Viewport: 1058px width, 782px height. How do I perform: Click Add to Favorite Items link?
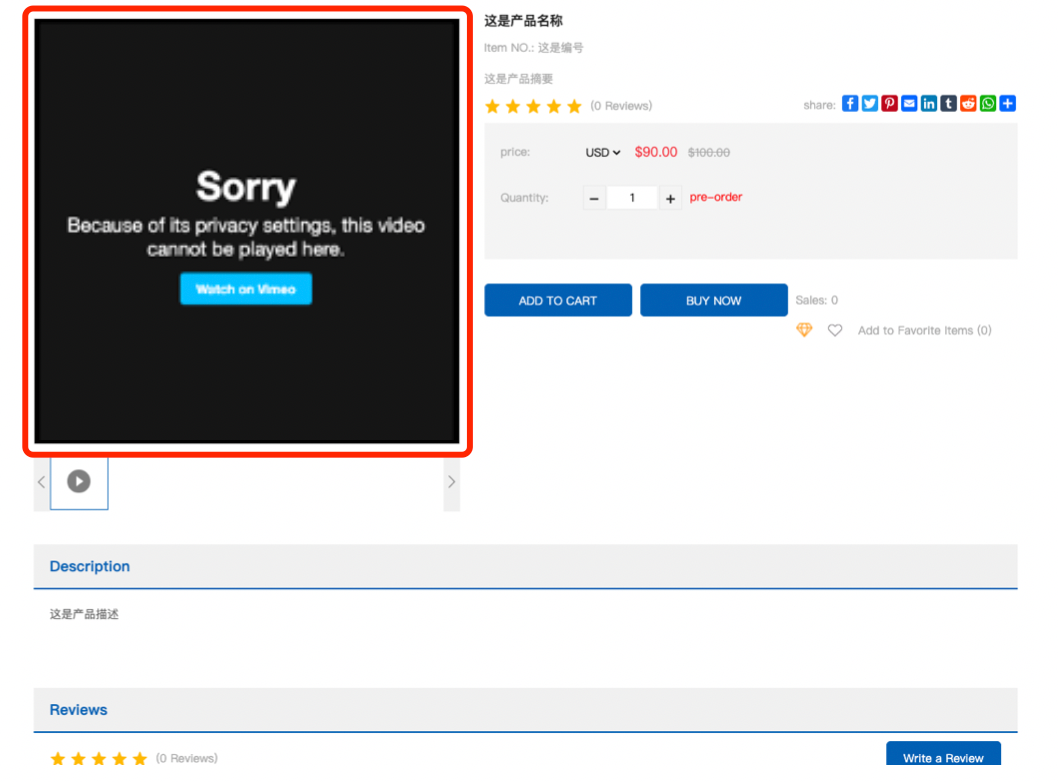click(x=924, y=330)
